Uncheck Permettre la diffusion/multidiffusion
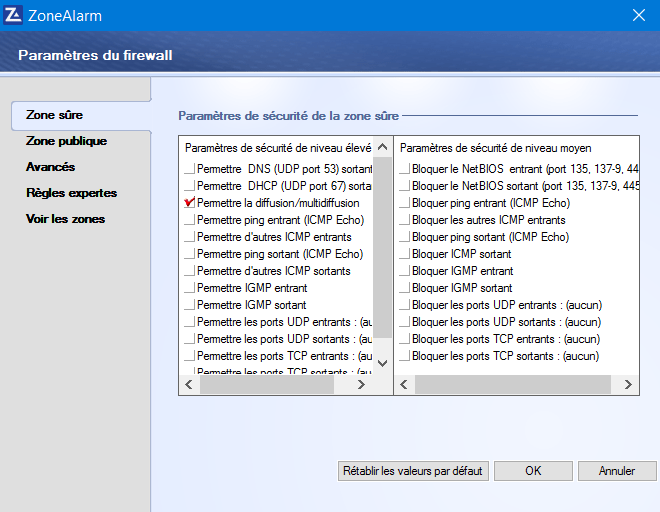The height and width of the screenshot is (512, 660). (x=189, y=203)
